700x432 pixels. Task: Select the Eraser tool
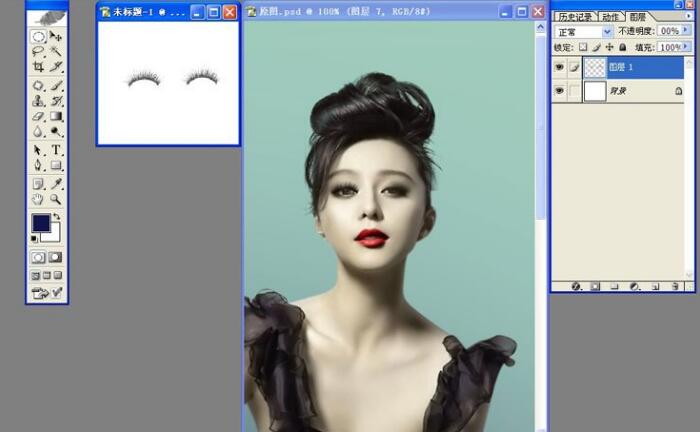tap(38, 116)
